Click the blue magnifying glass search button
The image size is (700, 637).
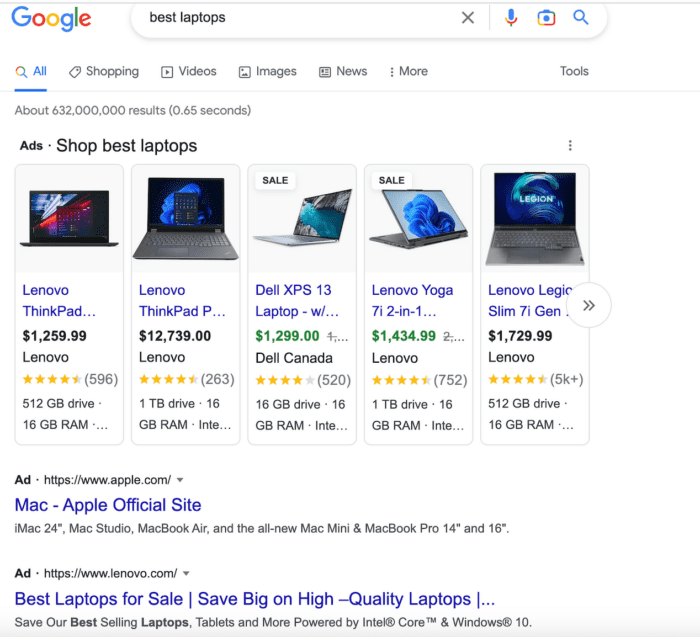tap(581, 17)
